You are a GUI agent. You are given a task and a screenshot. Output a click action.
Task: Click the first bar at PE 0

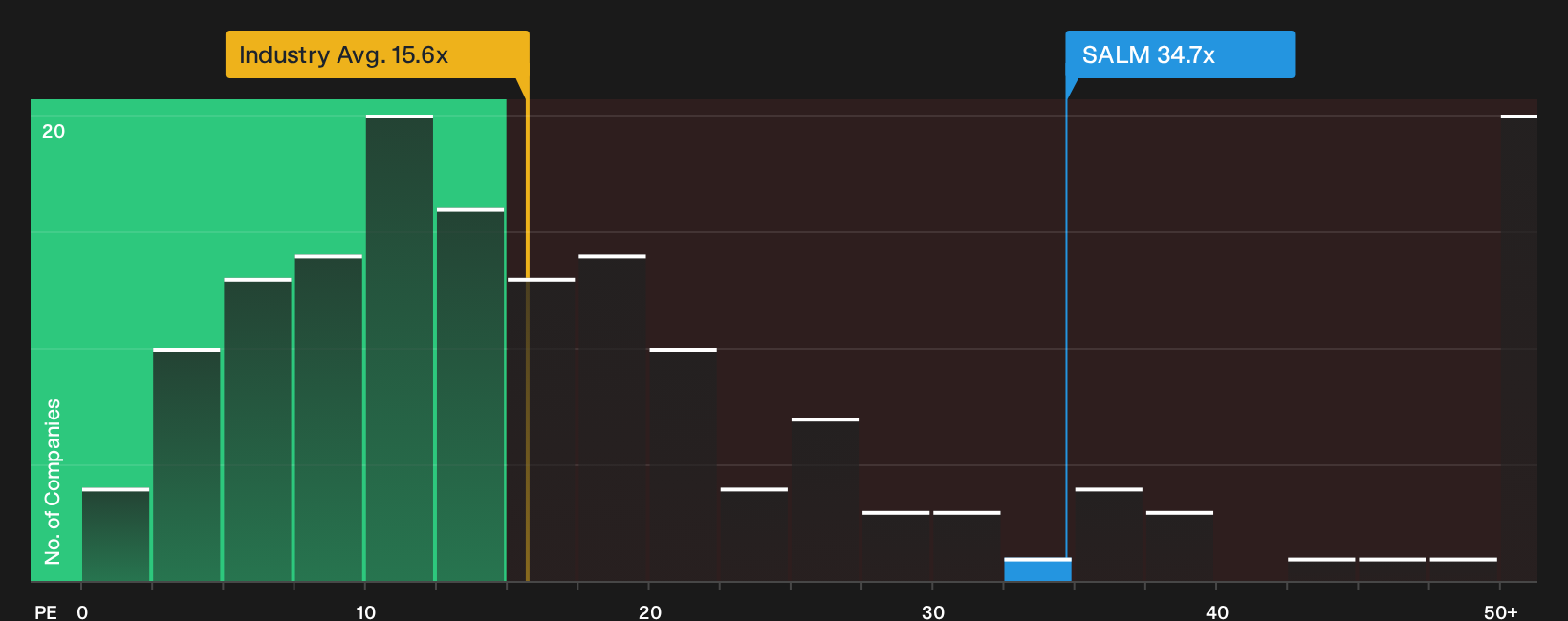(x=116, y=535)
